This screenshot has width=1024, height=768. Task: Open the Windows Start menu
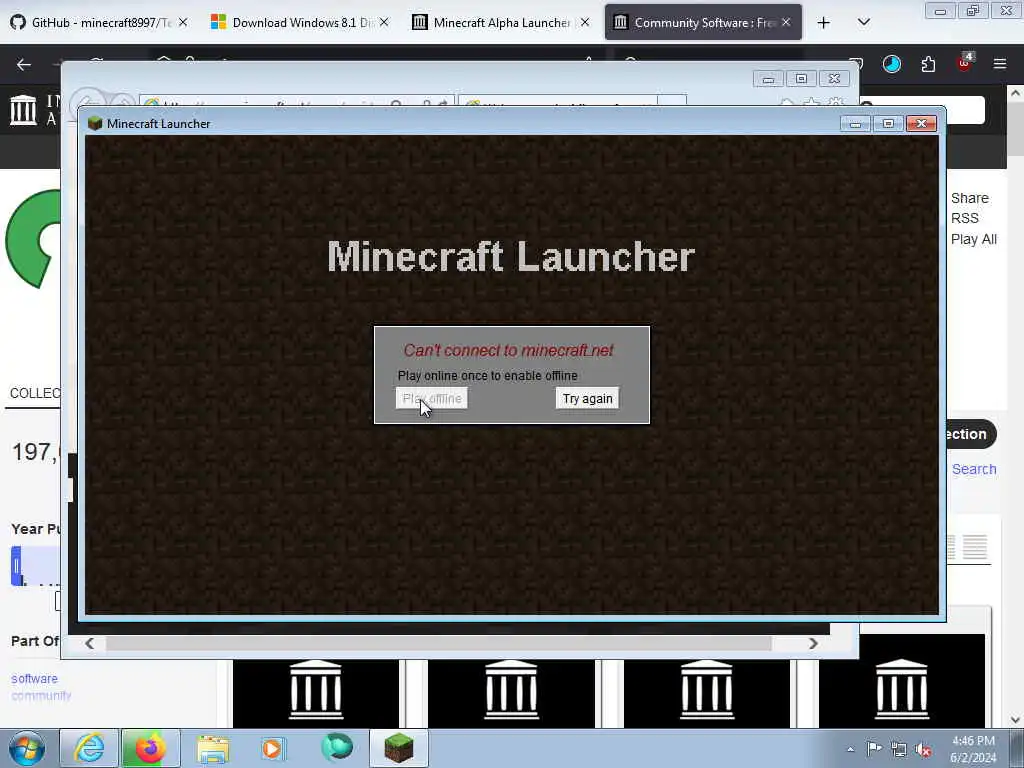click(x=27, y=748)
